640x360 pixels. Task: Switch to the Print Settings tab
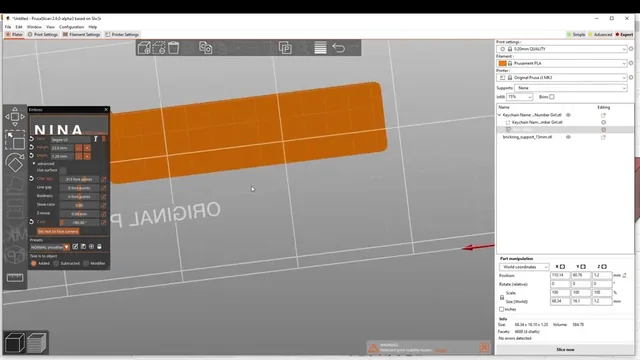click(43, 35)
